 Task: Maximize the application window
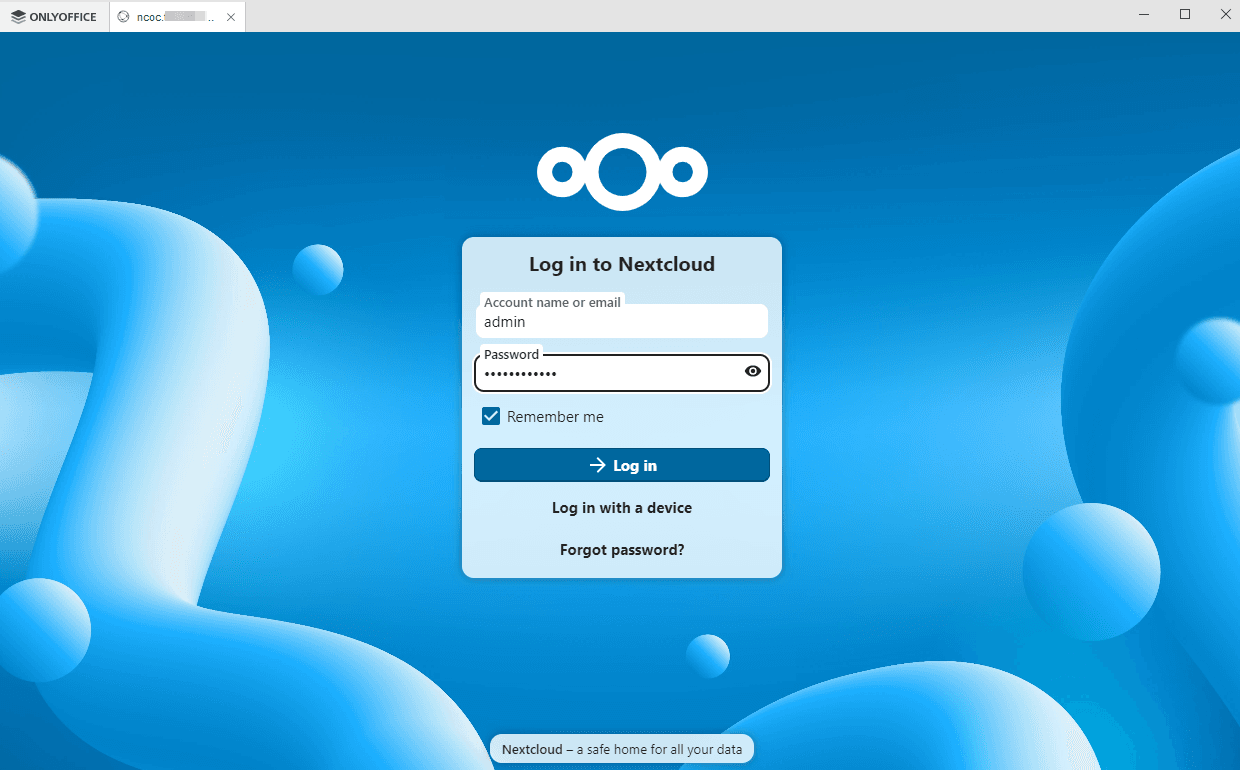click(x=1184, y=14)
